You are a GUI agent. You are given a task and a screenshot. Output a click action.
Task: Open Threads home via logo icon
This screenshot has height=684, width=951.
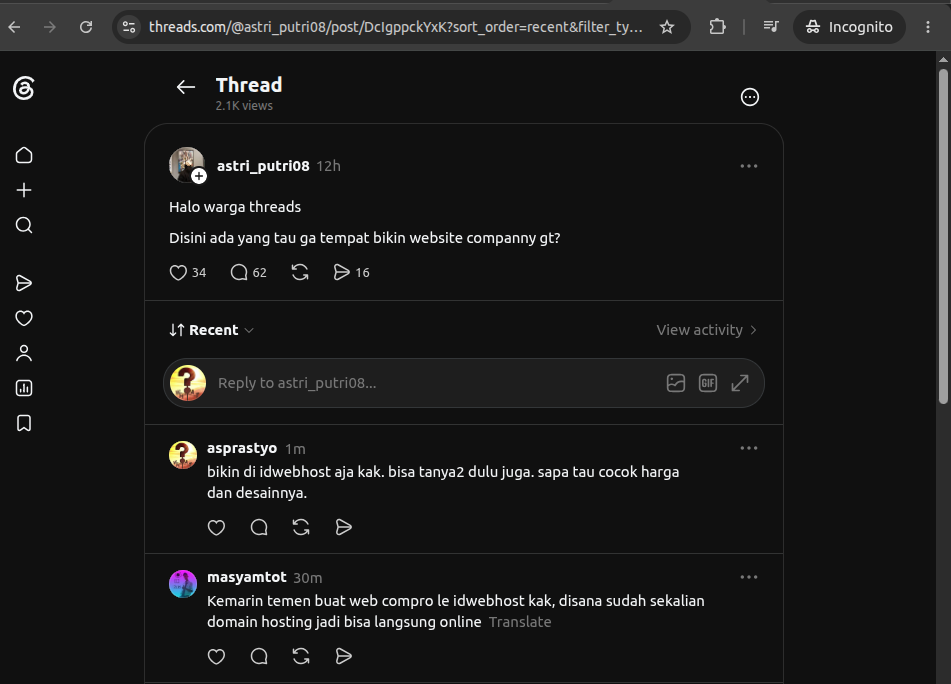[24, 89]
